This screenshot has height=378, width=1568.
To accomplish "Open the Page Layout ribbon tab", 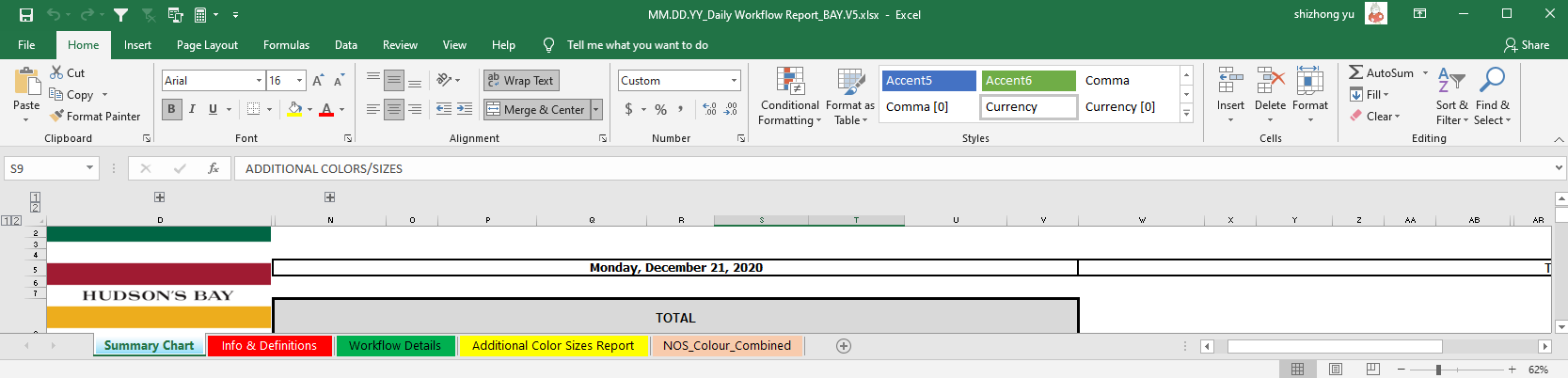I will [x=207, y=45].
